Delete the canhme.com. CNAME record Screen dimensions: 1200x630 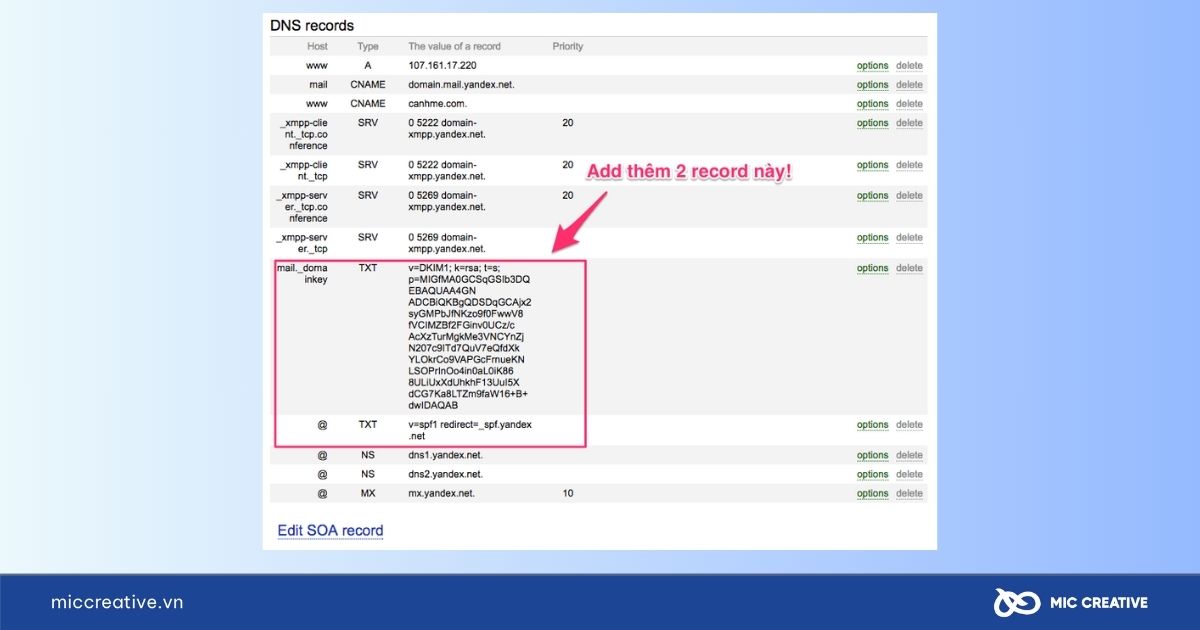tap(909, 104)
